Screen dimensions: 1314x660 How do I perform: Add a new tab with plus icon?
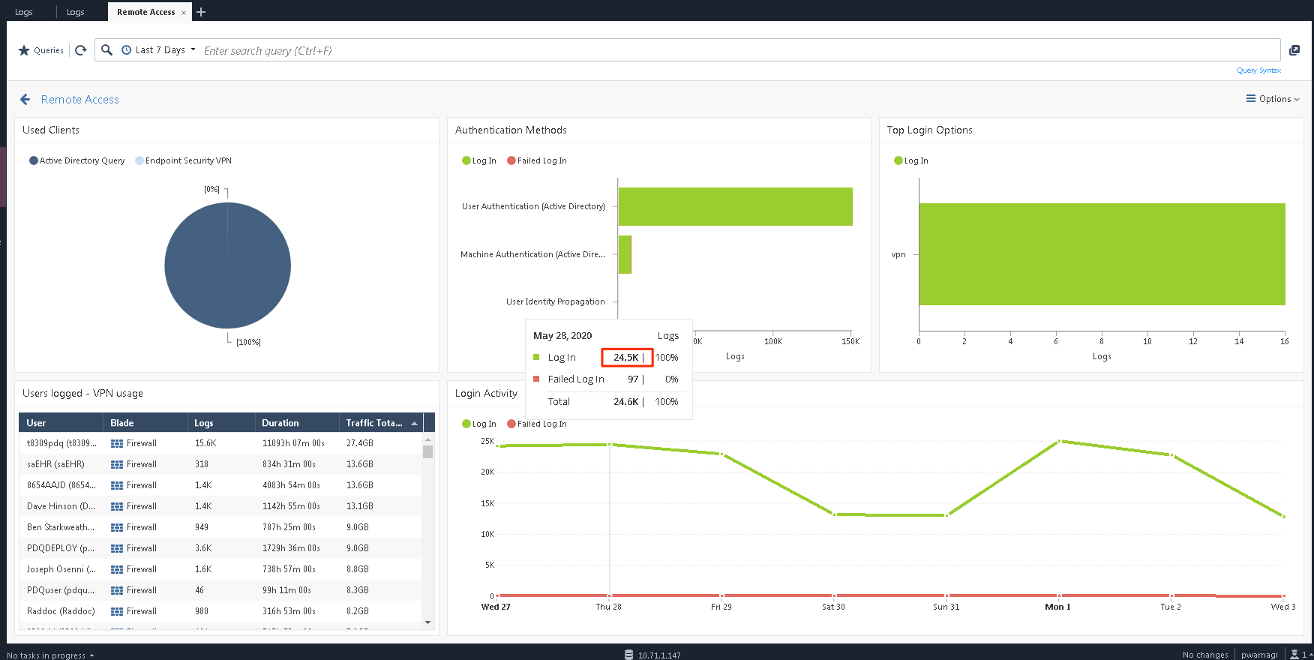pyautogui.click(x=201, y=12)
